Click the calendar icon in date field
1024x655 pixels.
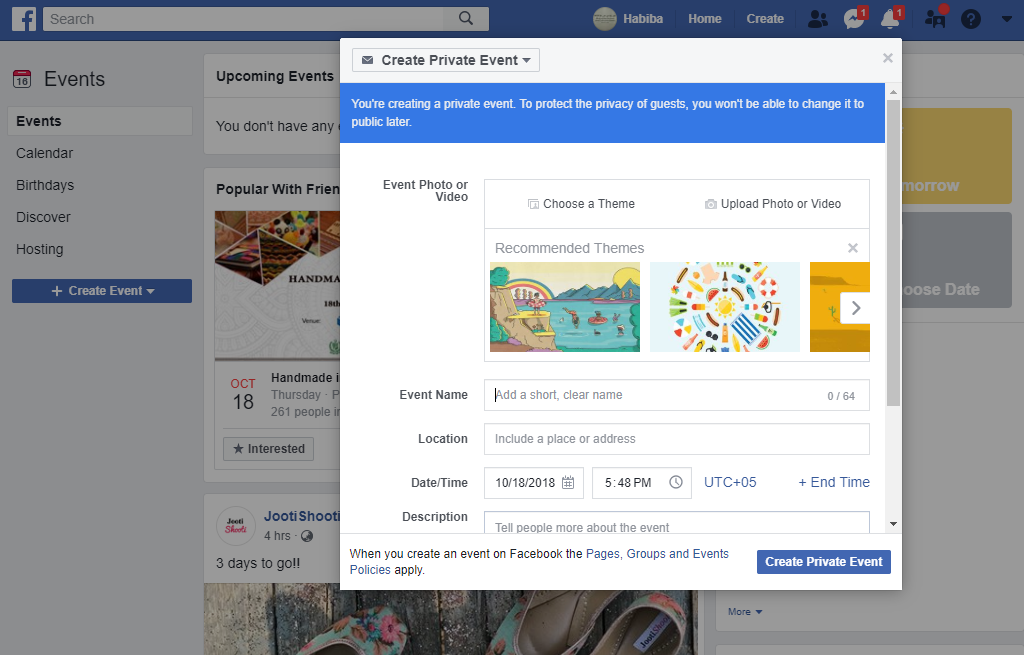coord(568,483)
